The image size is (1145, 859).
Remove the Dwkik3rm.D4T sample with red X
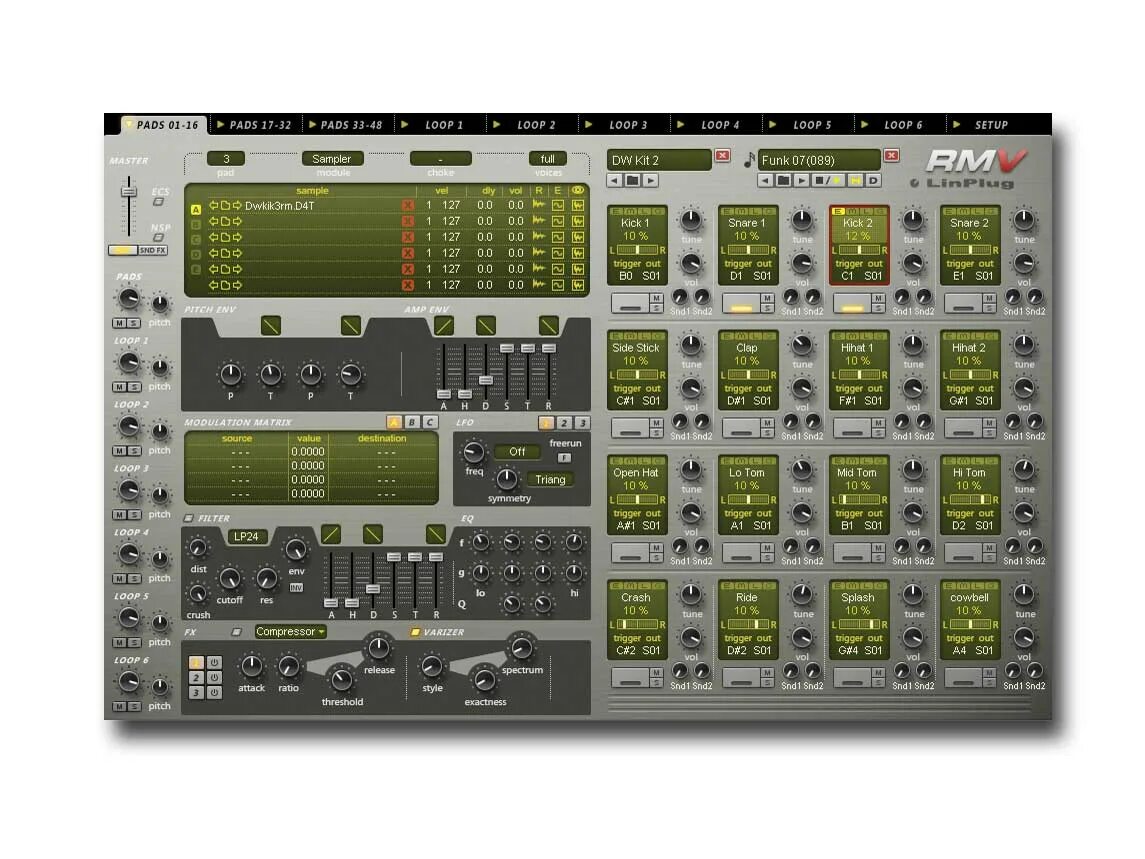(407, 206)
